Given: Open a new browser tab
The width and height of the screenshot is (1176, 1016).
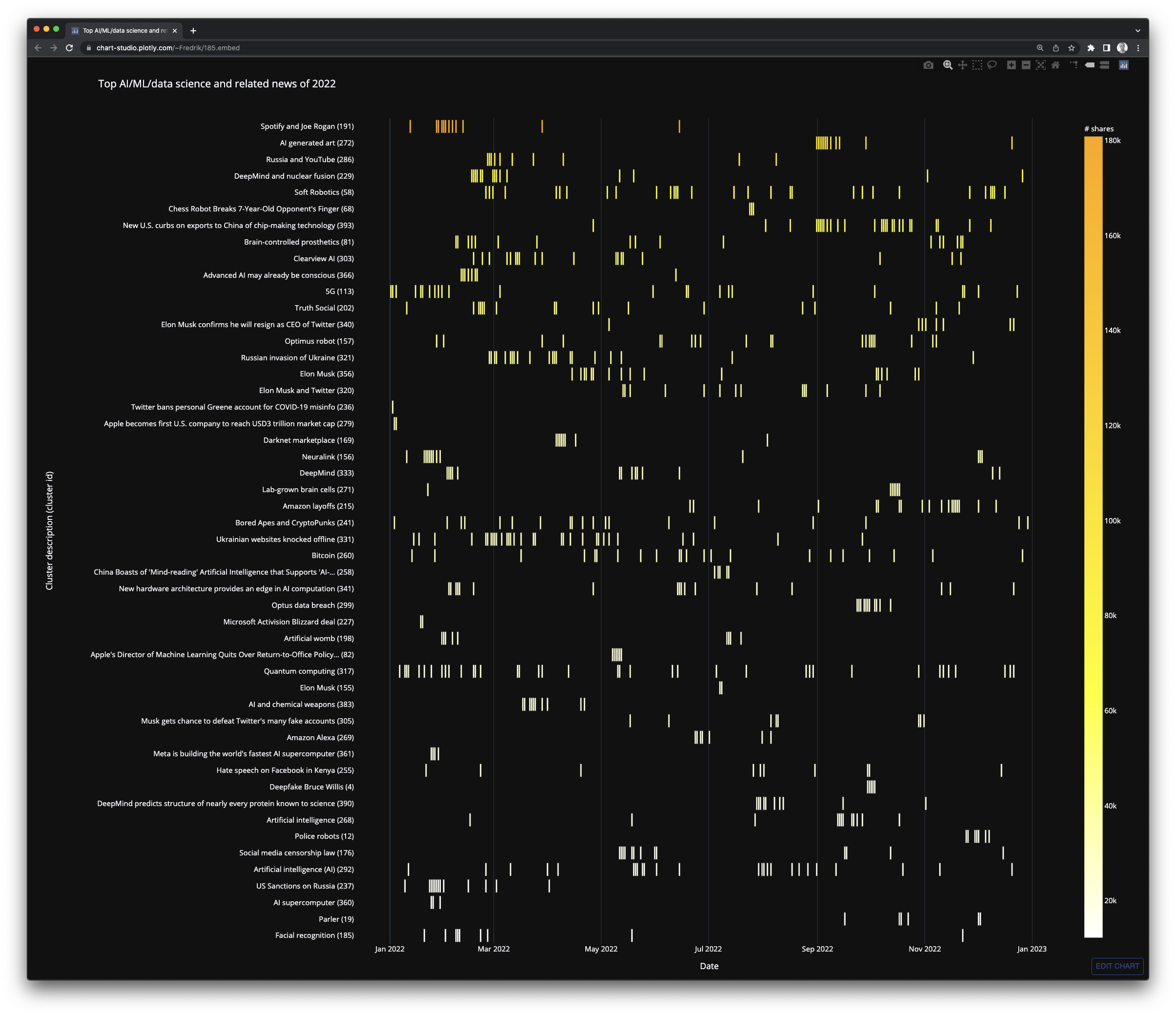Looking at the screenshot, I should [193, 31].
